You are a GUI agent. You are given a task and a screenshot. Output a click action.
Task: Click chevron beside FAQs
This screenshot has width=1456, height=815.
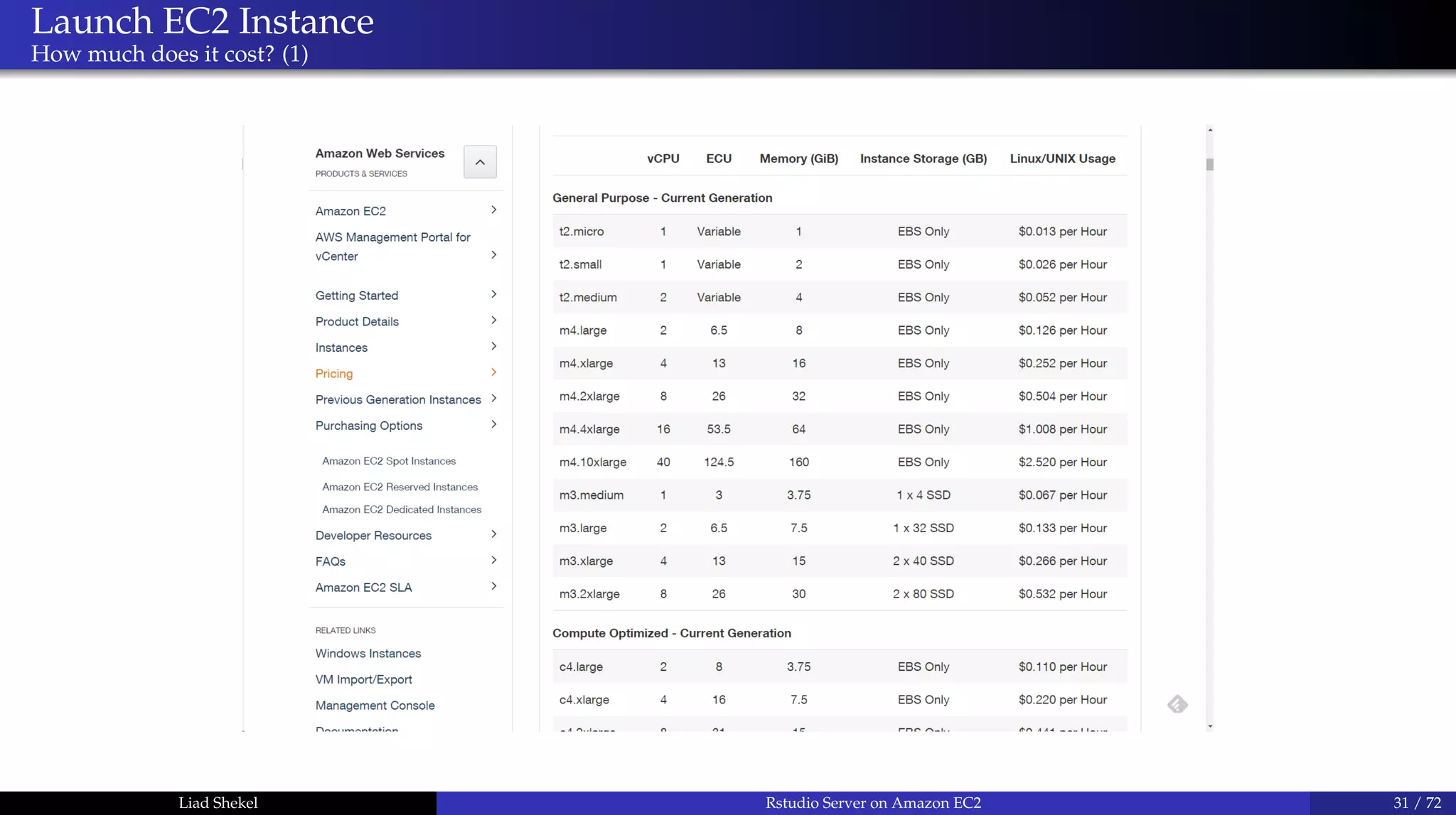tap(493, 560)
